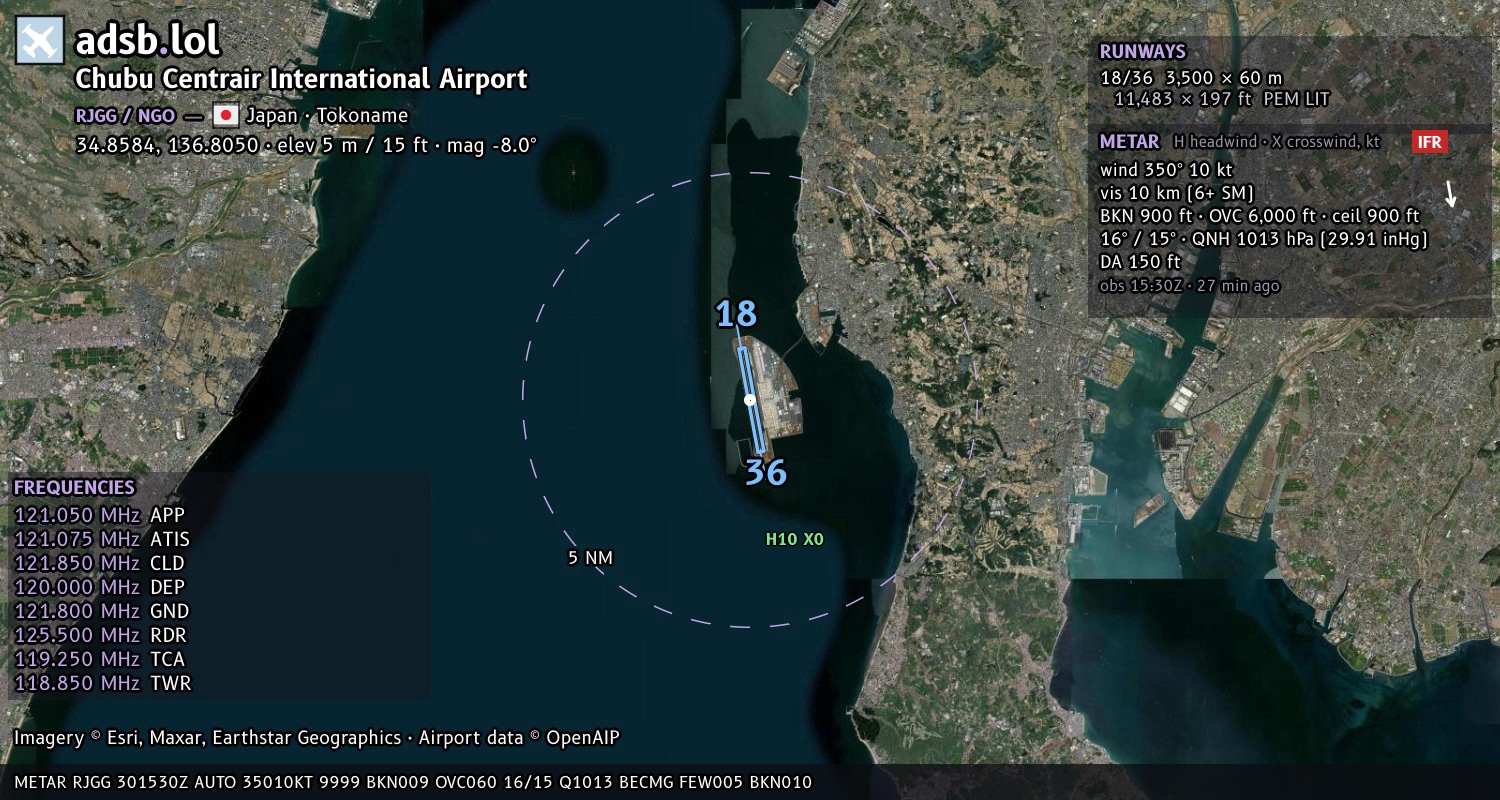Select the 121.075 MHz ATIS frequency

(102, 539)
